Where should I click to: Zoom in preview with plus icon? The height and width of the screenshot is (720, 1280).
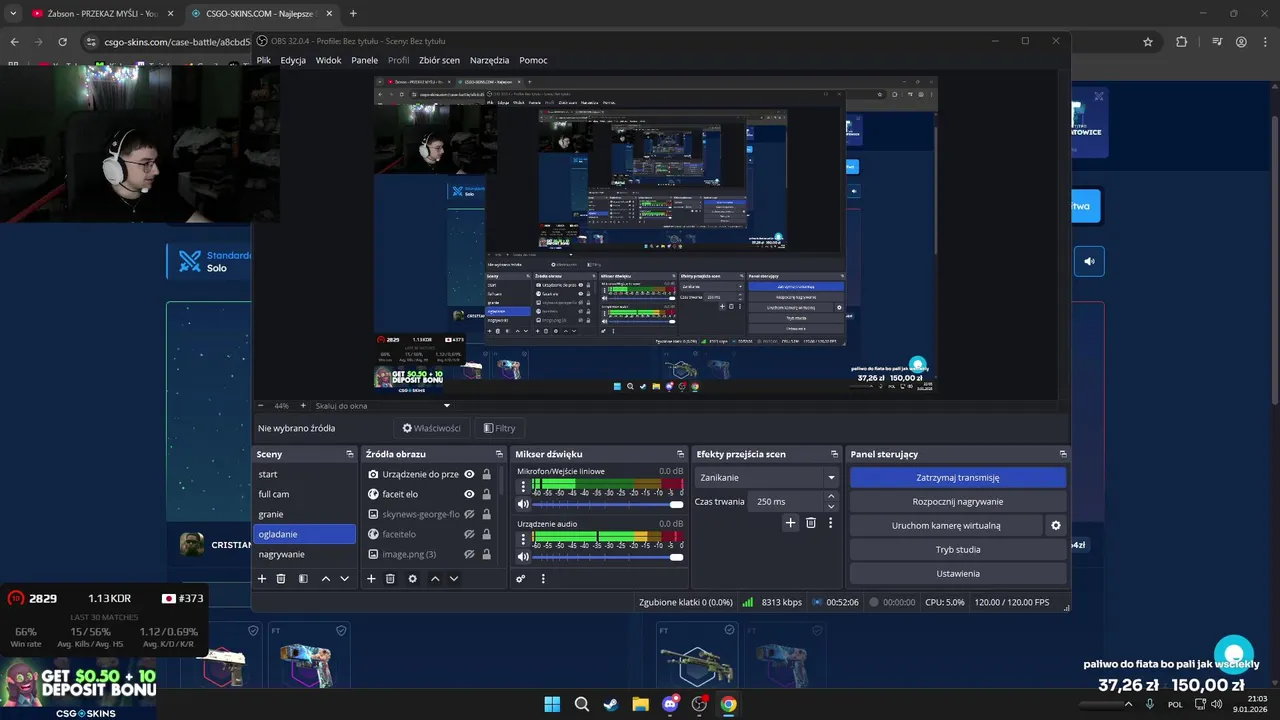303,406
